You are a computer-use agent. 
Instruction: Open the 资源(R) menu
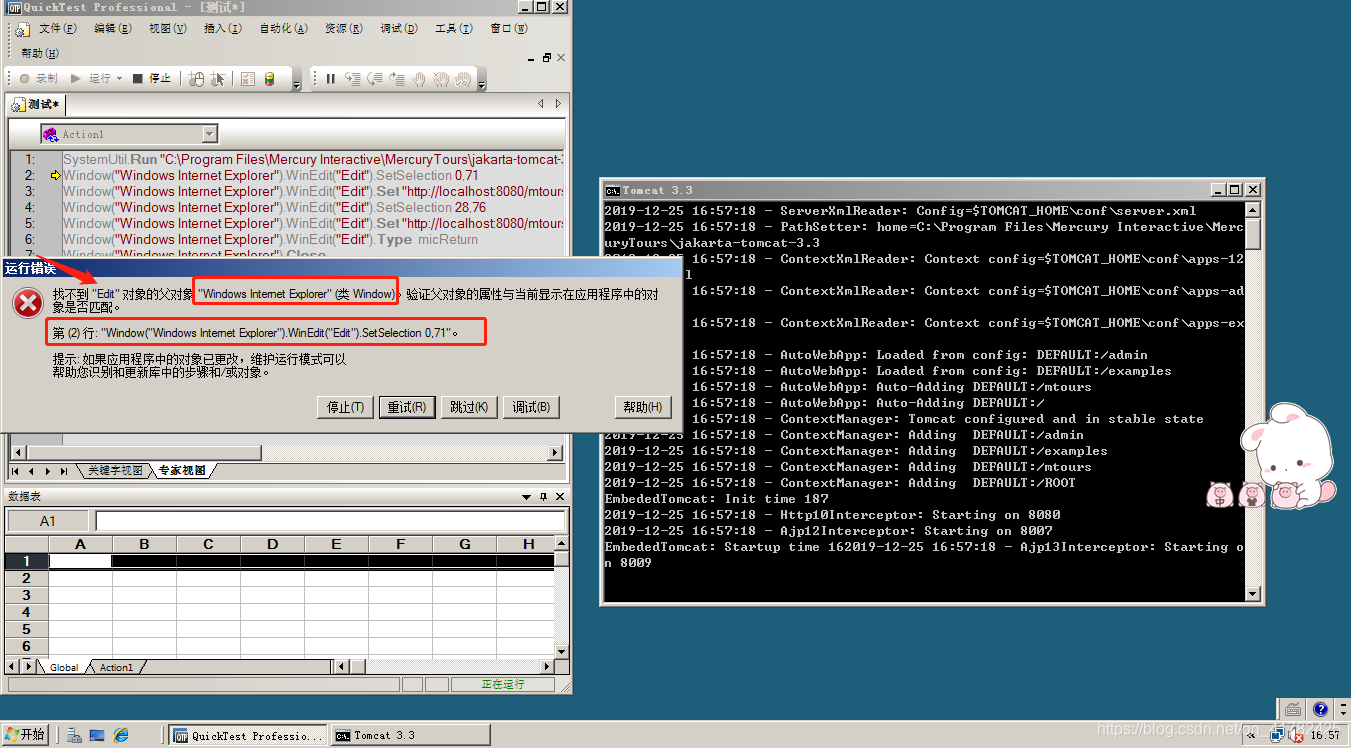coord(343,29)
